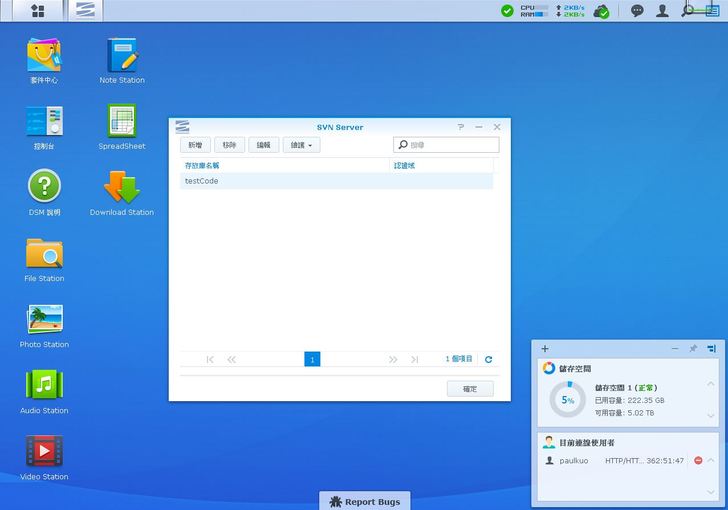Click the notifications speech bubble icon

coord(637,11)
